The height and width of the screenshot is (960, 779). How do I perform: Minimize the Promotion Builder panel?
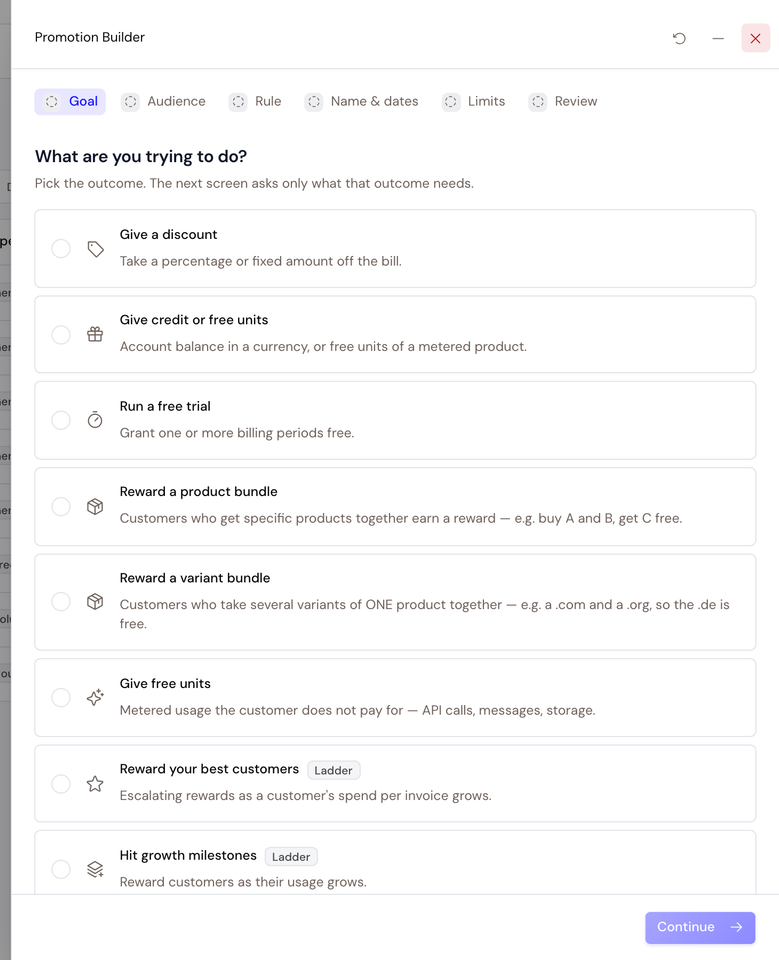click(x=718, y=39)
